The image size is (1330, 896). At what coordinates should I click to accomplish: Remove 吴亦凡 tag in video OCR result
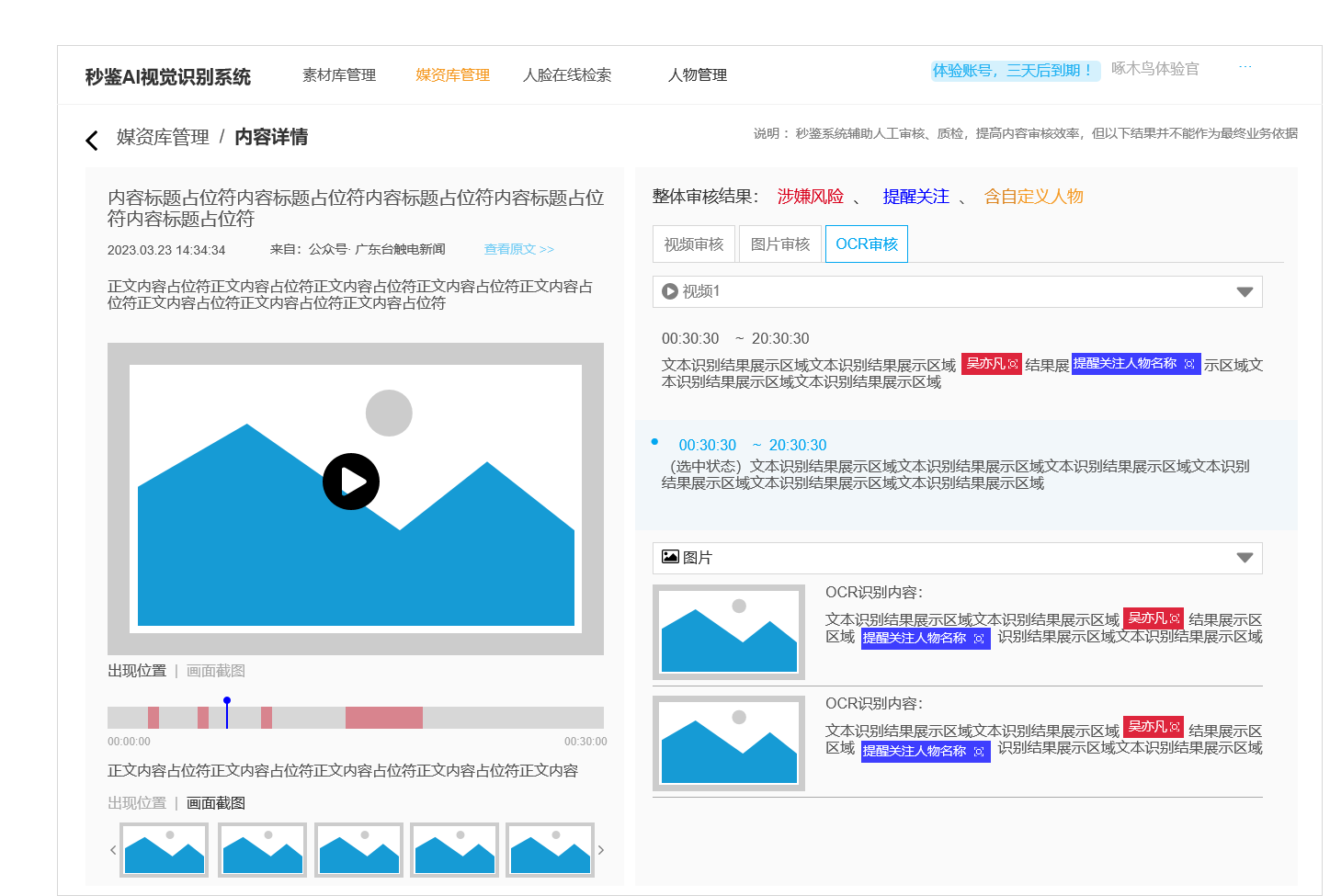coord(1013,364)
